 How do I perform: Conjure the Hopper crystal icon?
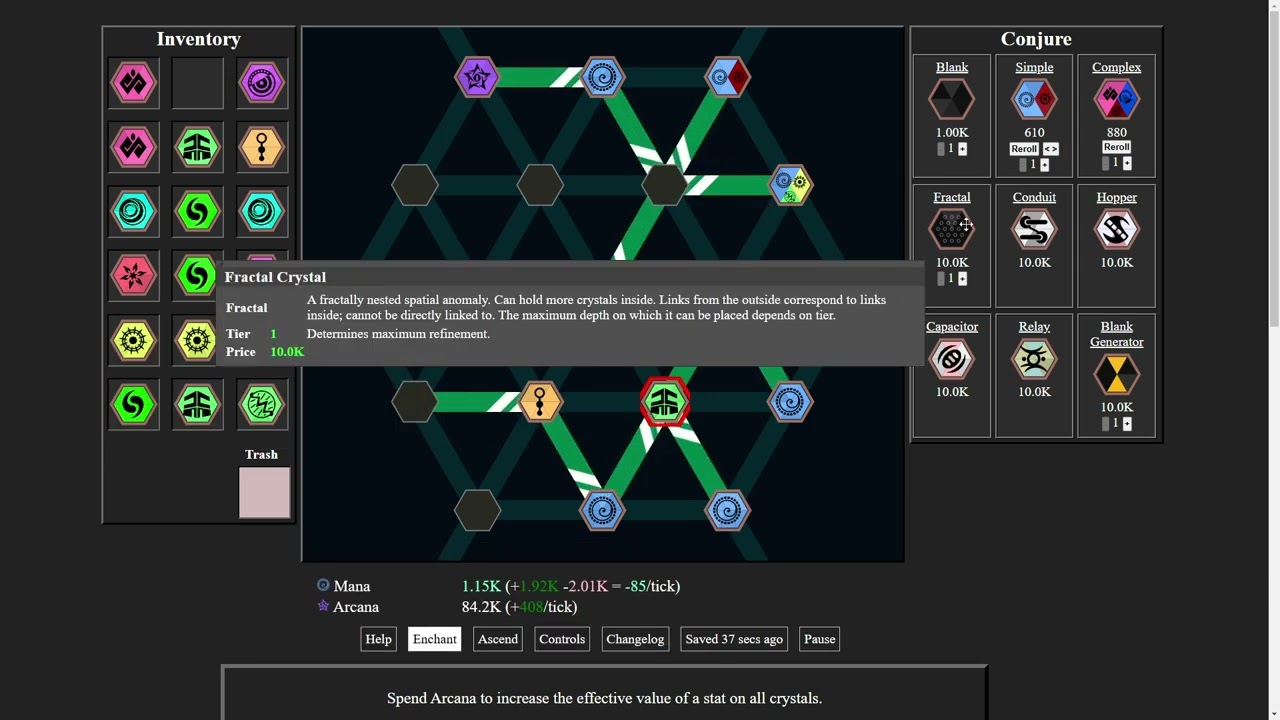1116,230
